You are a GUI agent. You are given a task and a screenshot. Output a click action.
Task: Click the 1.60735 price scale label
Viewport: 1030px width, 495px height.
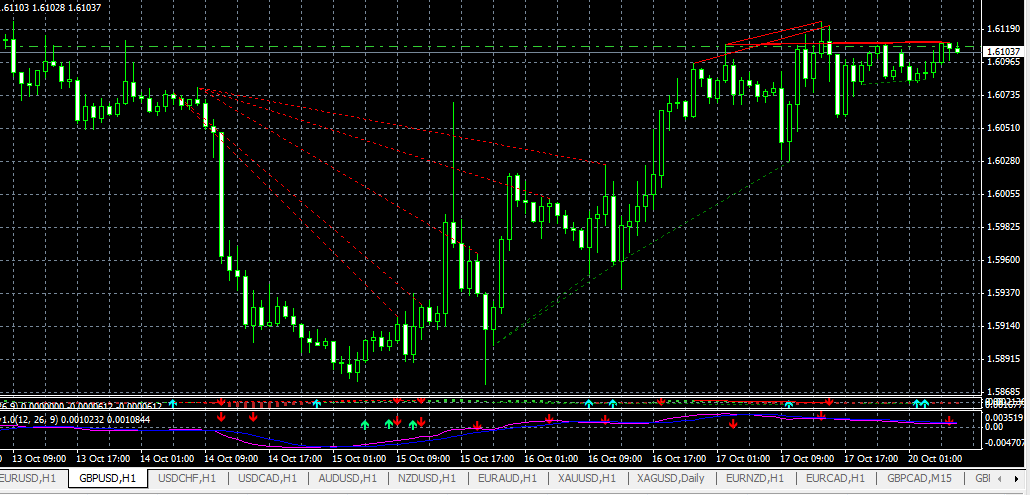click(1003, 95)
